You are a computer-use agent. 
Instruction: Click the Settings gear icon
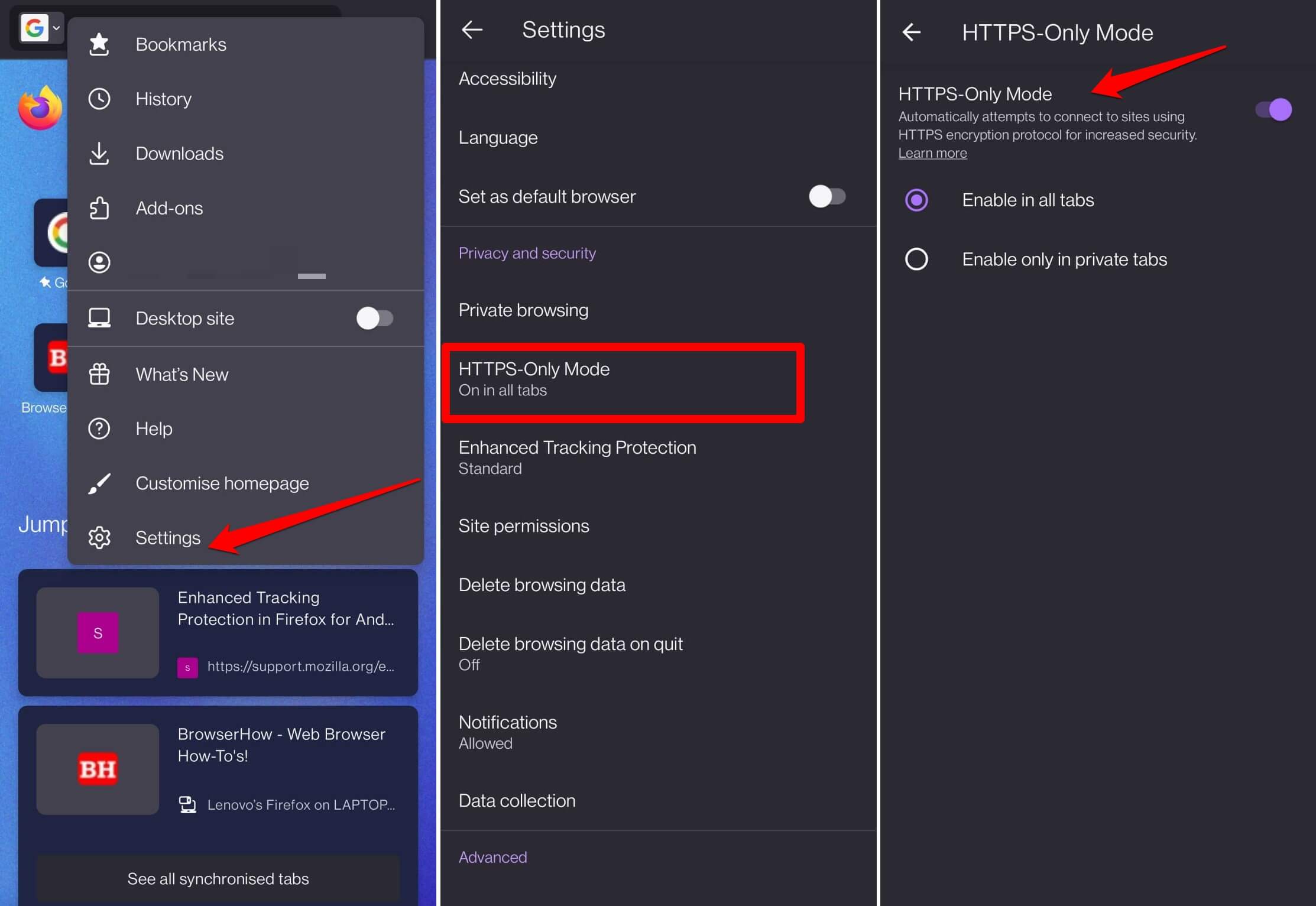point(99,537)
